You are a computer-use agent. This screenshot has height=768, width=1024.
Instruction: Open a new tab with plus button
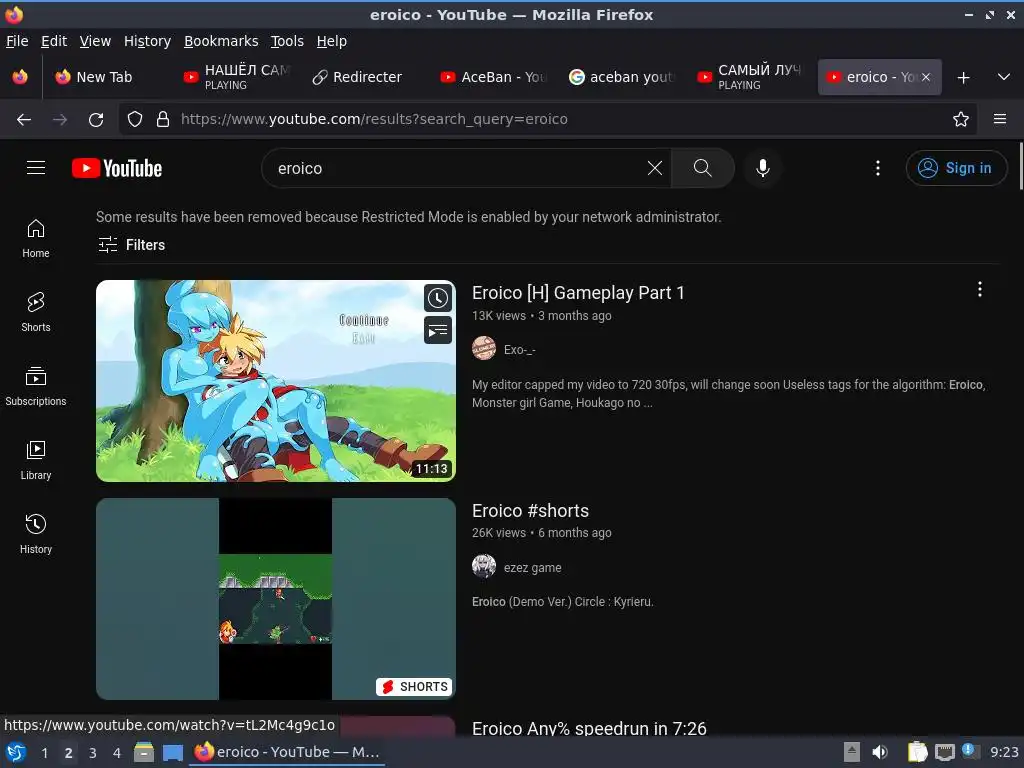[963, 78]
